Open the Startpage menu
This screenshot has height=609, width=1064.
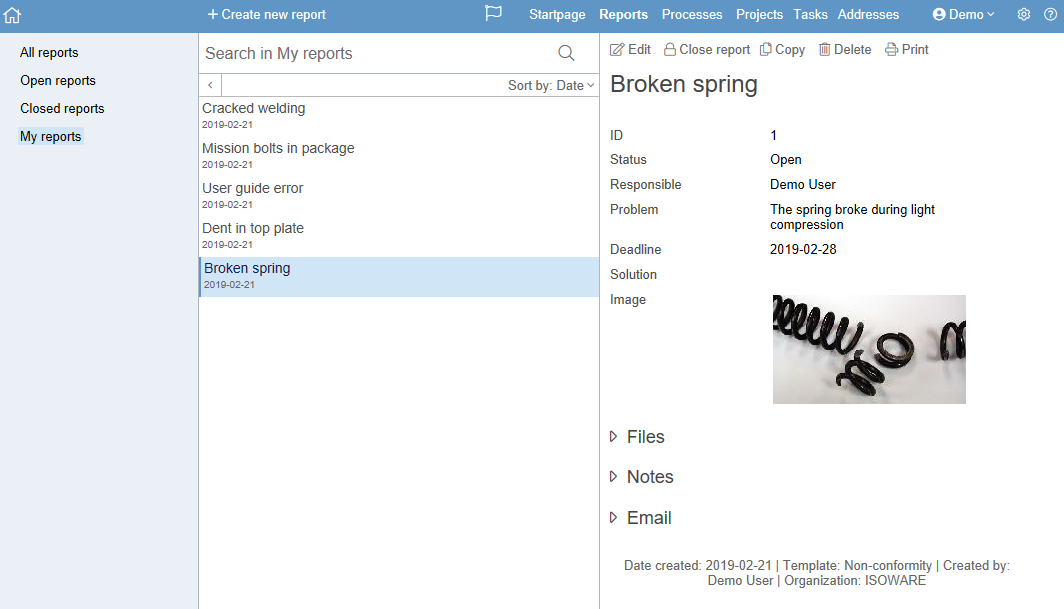(557, 14)
